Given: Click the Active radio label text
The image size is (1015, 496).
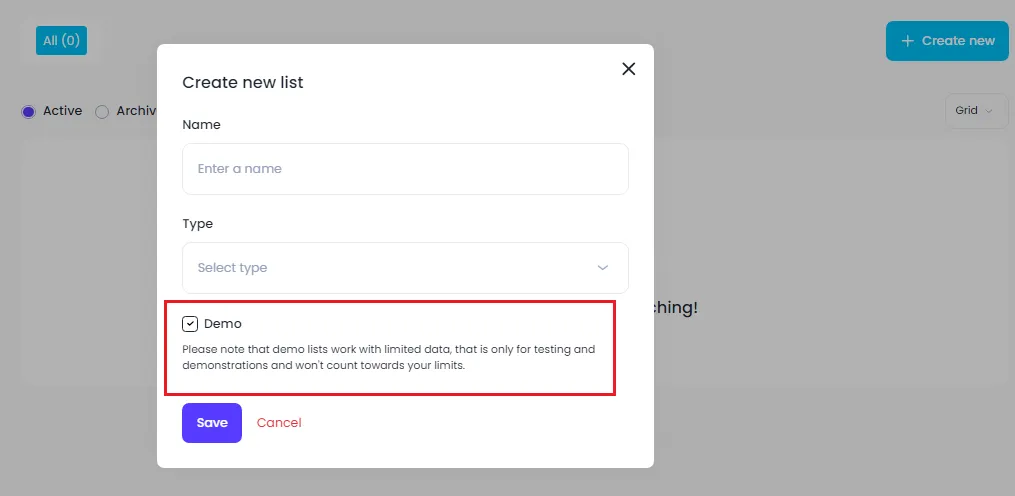Looking at the screenshot, I should click(62, 111).
